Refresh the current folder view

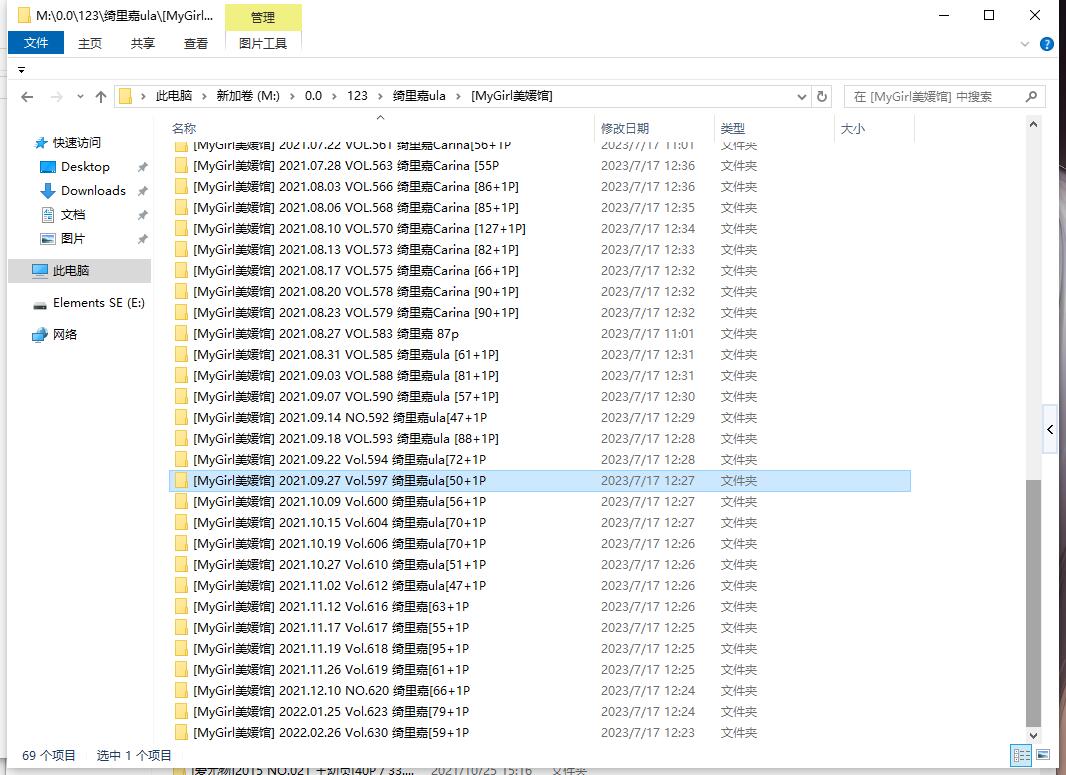pyautogui.click(x=822, y=97)
